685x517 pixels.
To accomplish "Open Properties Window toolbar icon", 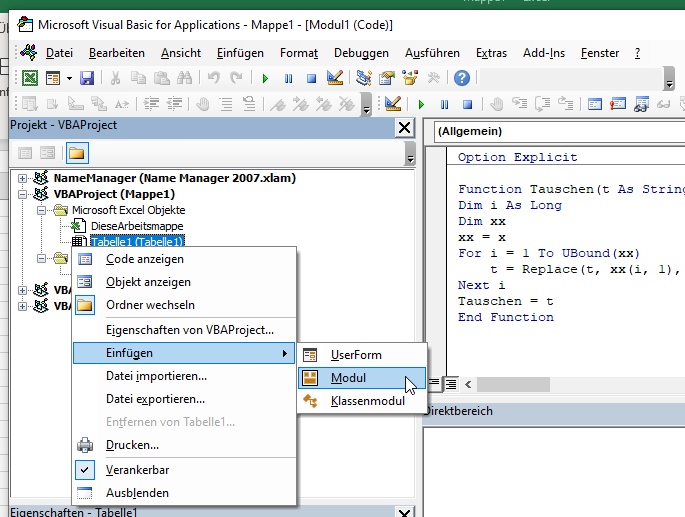I will click(387, 79).
